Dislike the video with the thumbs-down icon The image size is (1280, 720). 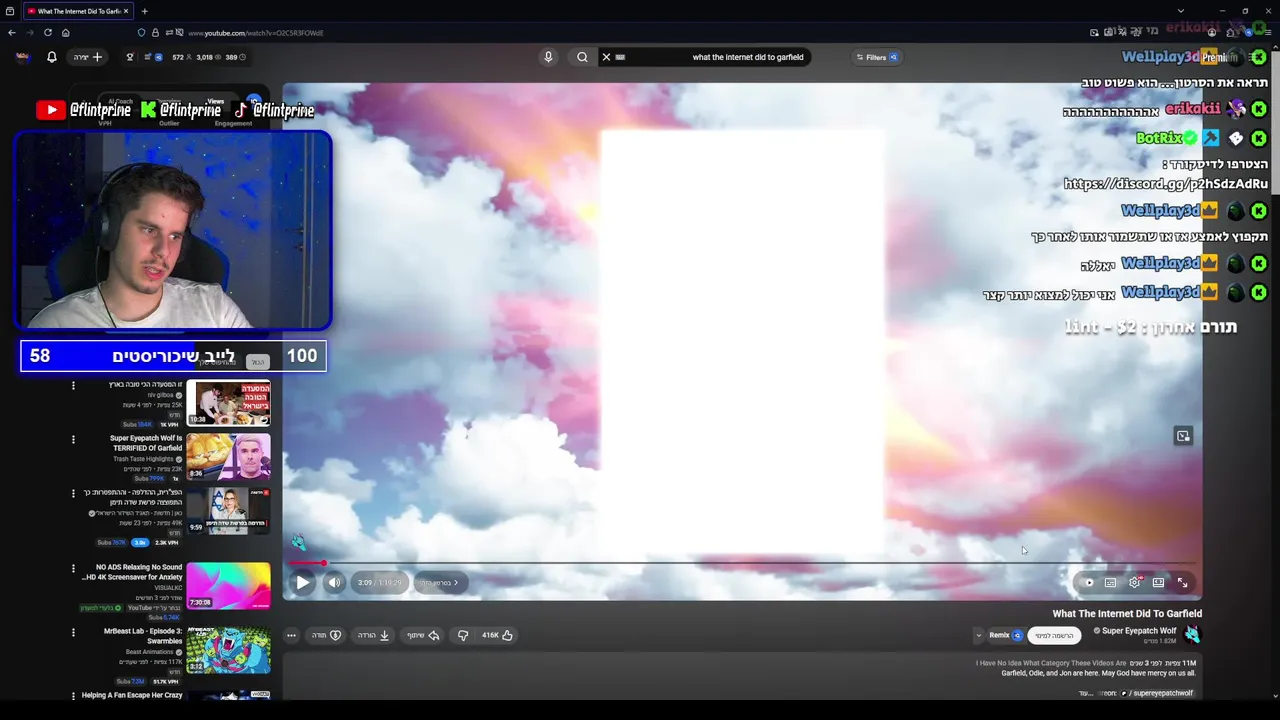(x=463, y=635)
